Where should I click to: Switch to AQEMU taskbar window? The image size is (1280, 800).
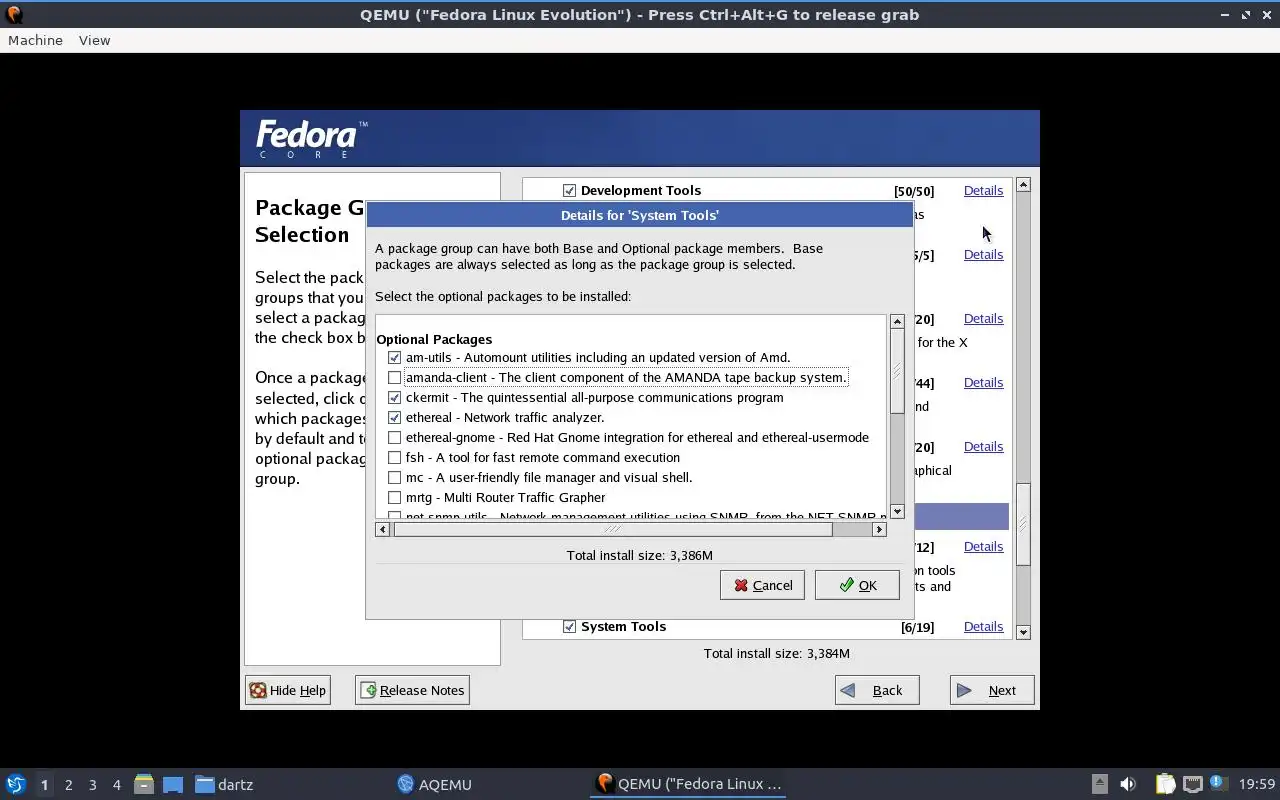click(x=434, y=784)
